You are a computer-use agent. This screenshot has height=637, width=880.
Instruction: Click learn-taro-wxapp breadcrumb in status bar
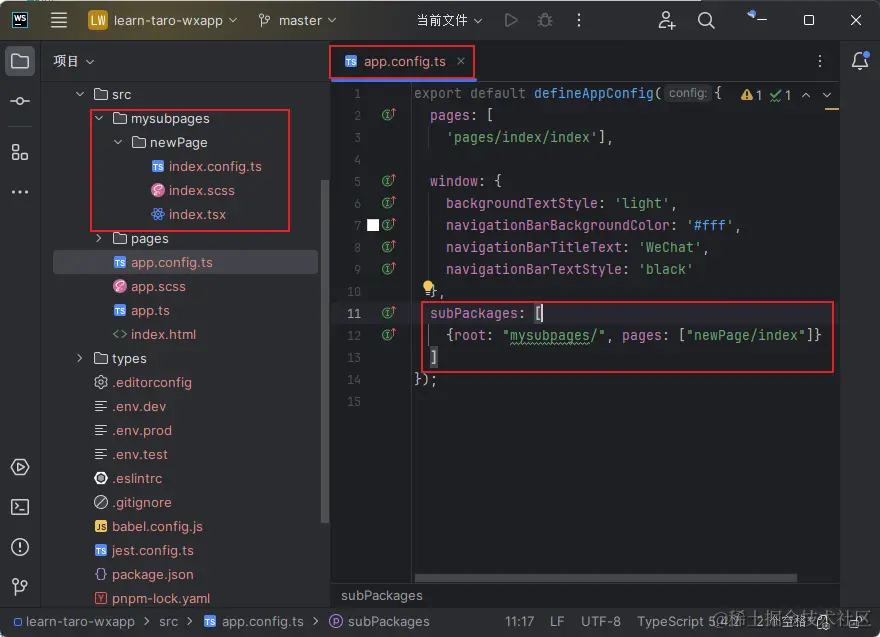click(x=74, y=622)
